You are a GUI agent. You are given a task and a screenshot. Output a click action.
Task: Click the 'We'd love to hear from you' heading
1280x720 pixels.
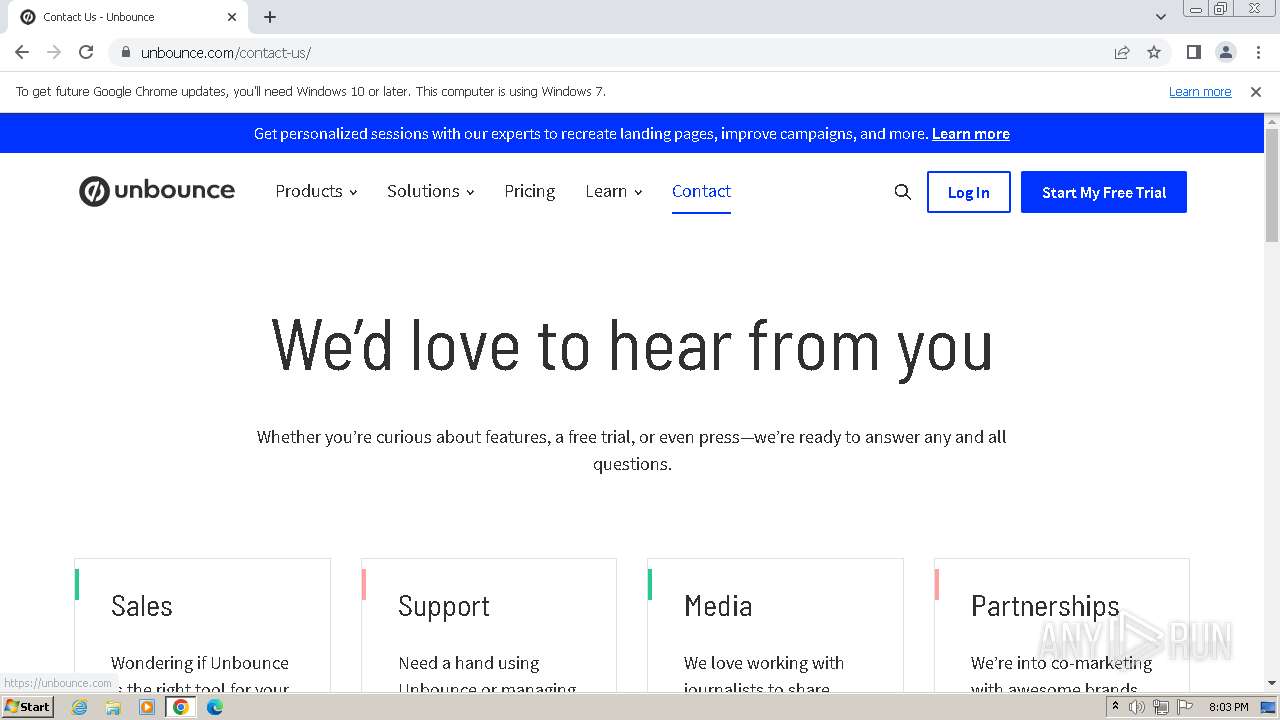(x=632, y=346)
